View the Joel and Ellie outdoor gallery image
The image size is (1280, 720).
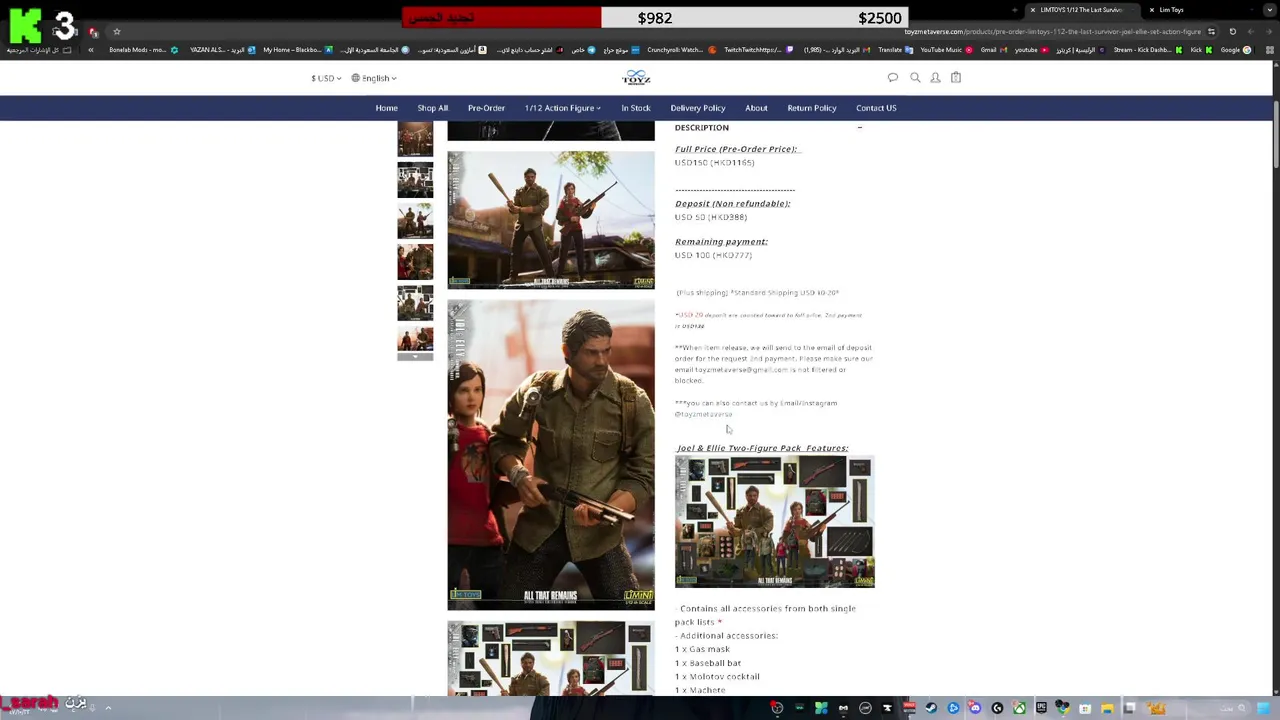coord(551,220)
